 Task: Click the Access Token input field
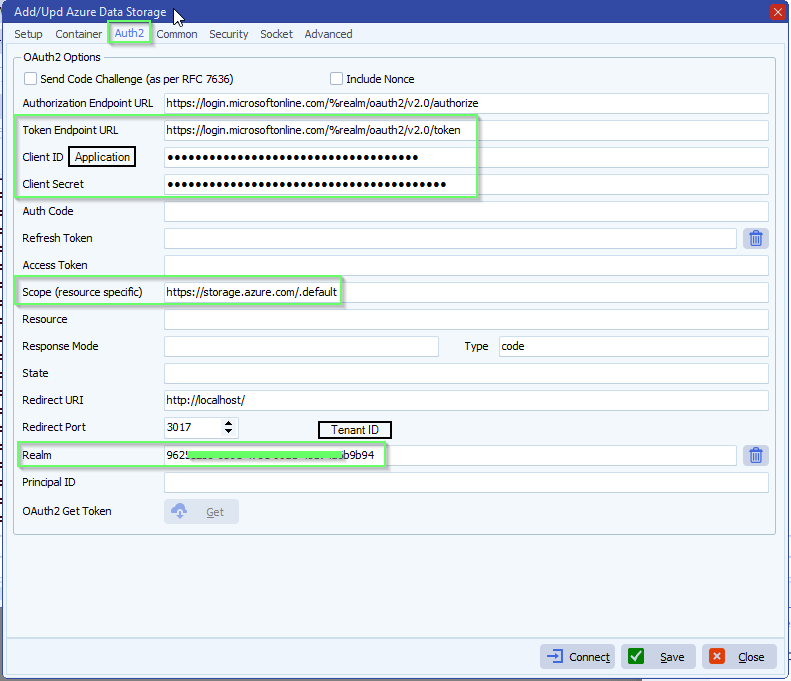tap(466, 265)
